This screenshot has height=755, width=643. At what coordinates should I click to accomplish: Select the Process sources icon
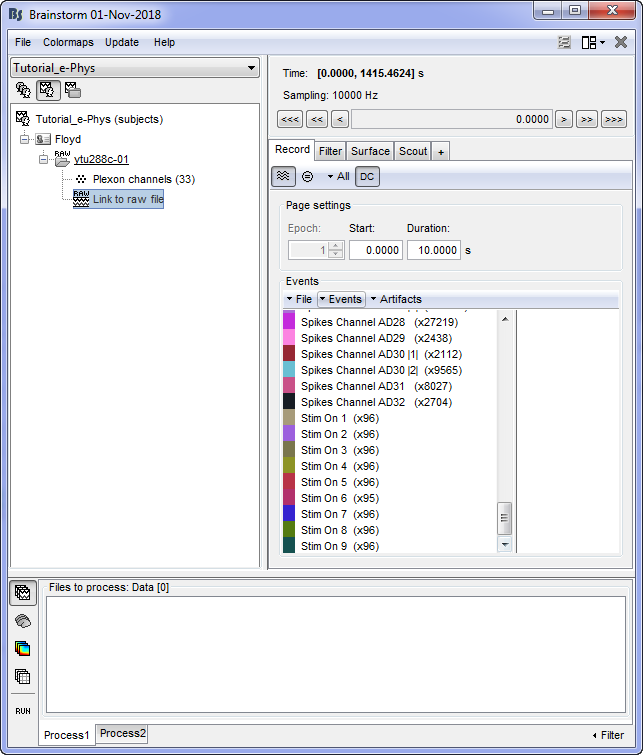click(22, 620)
